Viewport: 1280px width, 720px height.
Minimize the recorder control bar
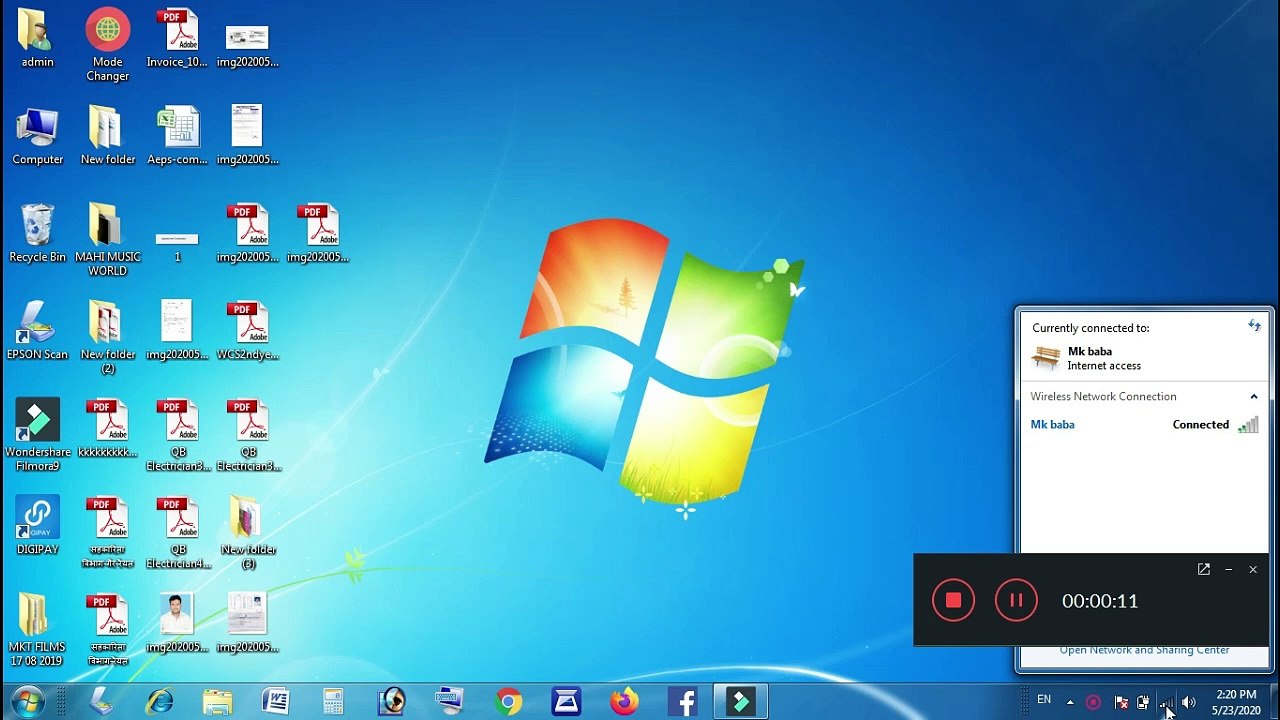coord(1228,569)
